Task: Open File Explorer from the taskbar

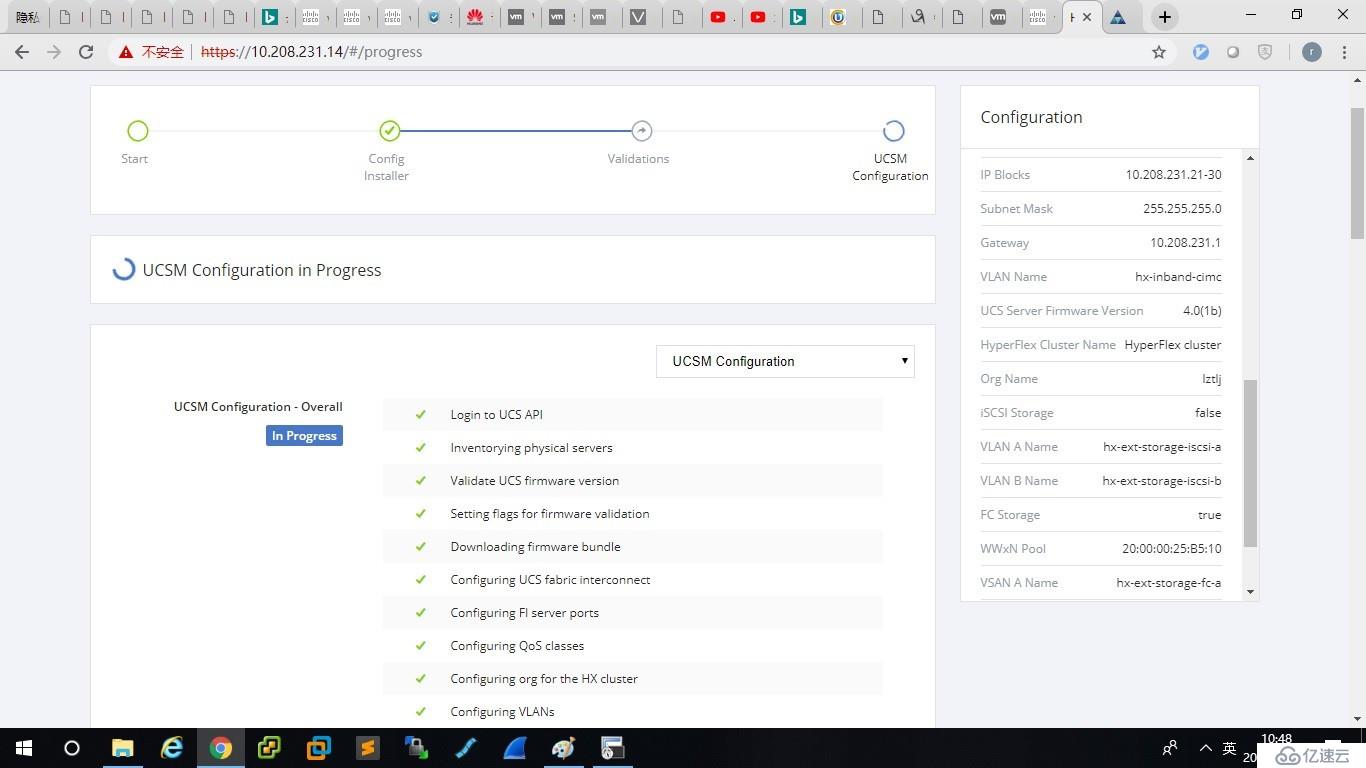Action: click(122, 748)
